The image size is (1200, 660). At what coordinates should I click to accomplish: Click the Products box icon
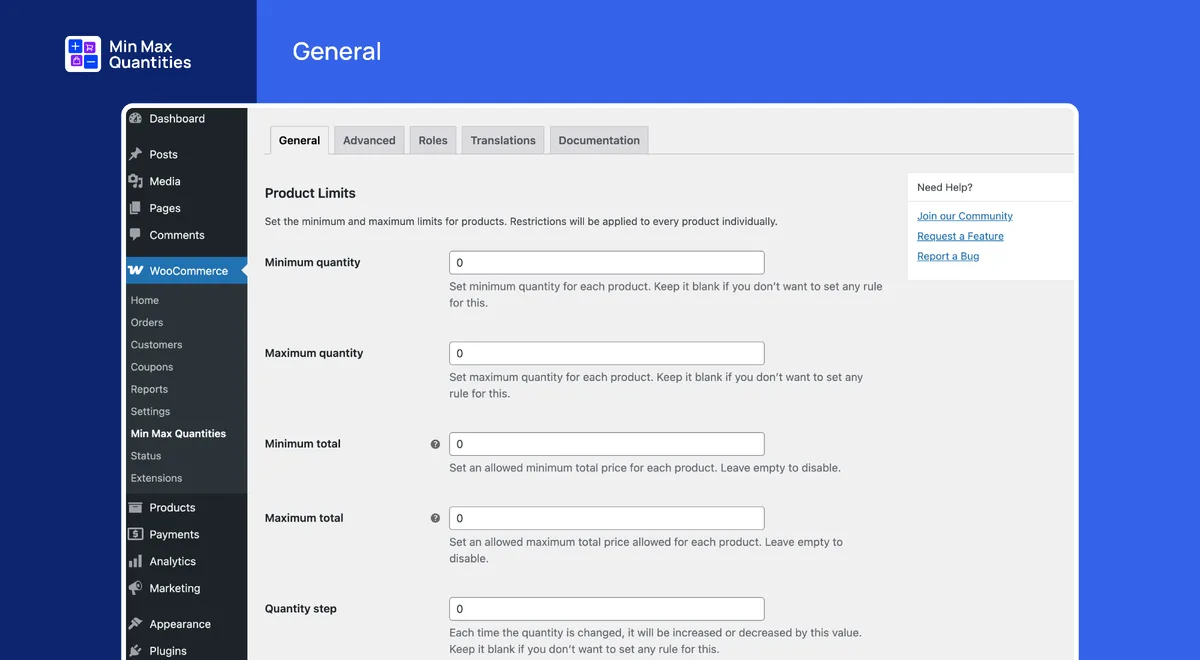point(136,507)
